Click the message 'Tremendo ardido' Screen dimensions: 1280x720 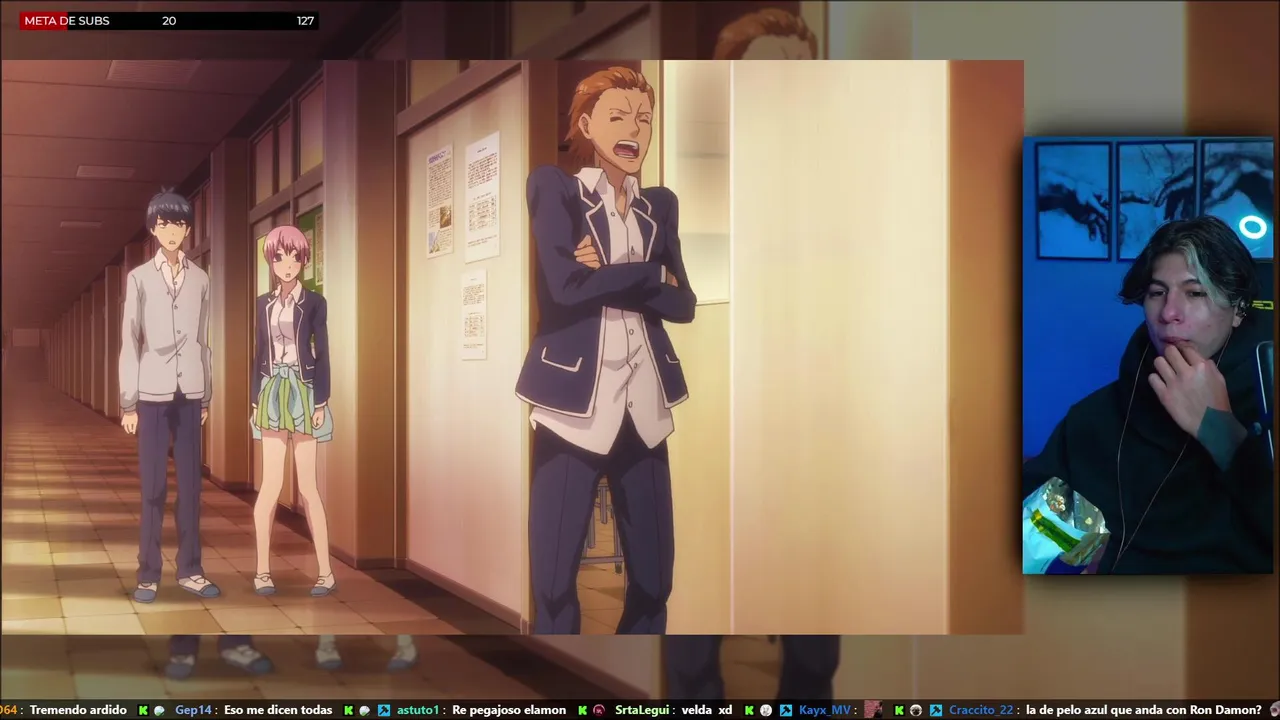(78, 710)
